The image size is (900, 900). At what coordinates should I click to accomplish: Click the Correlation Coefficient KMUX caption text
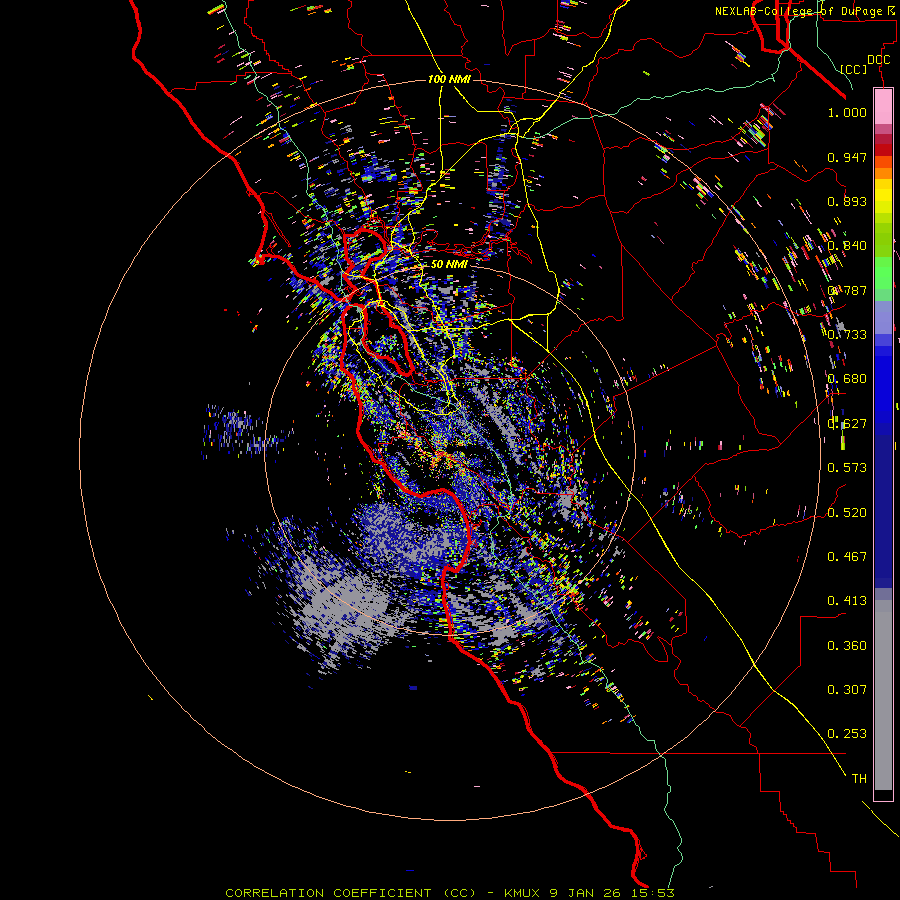point(449,893)
